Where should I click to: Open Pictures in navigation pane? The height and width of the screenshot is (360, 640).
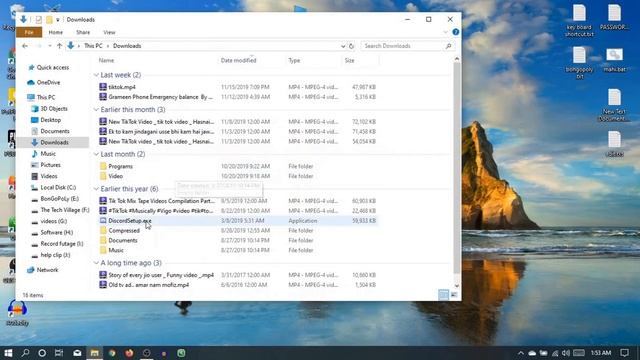50,165
